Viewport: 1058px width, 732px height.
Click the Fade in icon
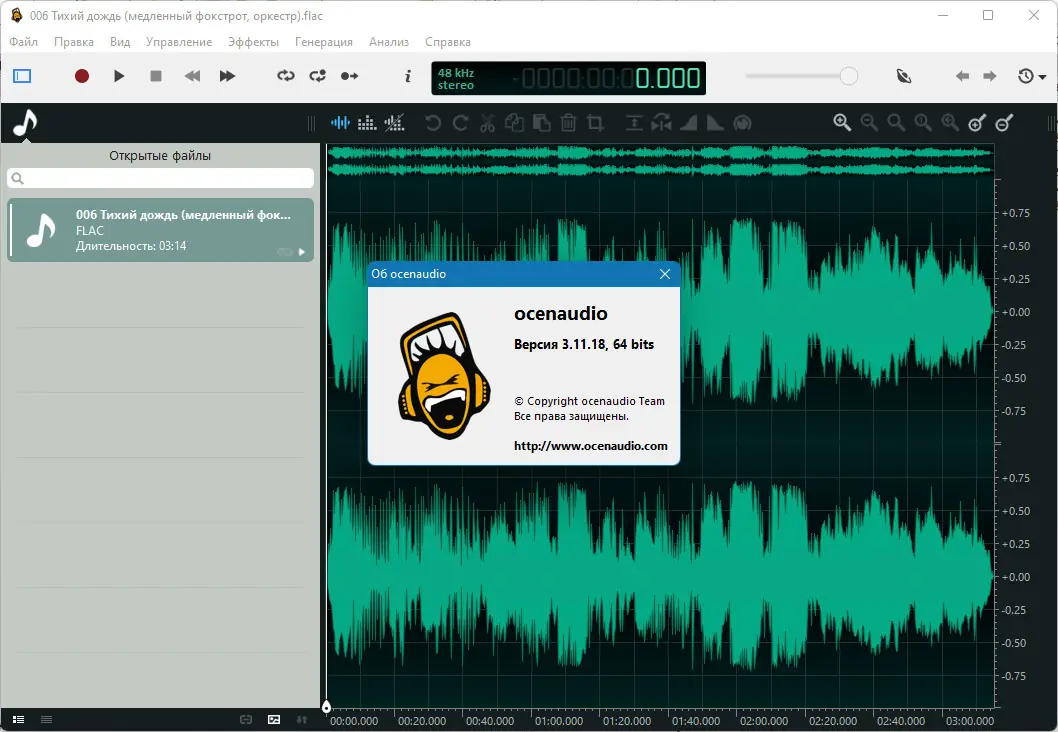(688, 123)
